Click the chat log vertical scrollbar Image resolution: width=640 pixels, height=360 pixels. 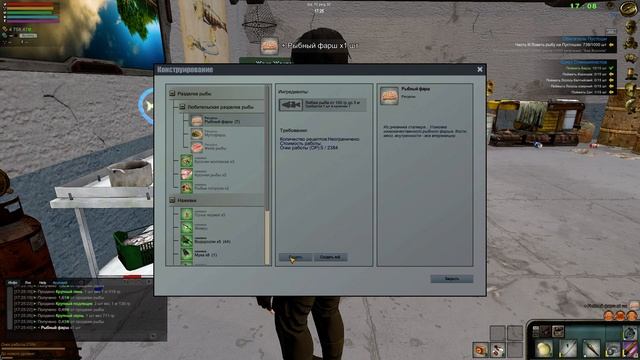(10, 308)
